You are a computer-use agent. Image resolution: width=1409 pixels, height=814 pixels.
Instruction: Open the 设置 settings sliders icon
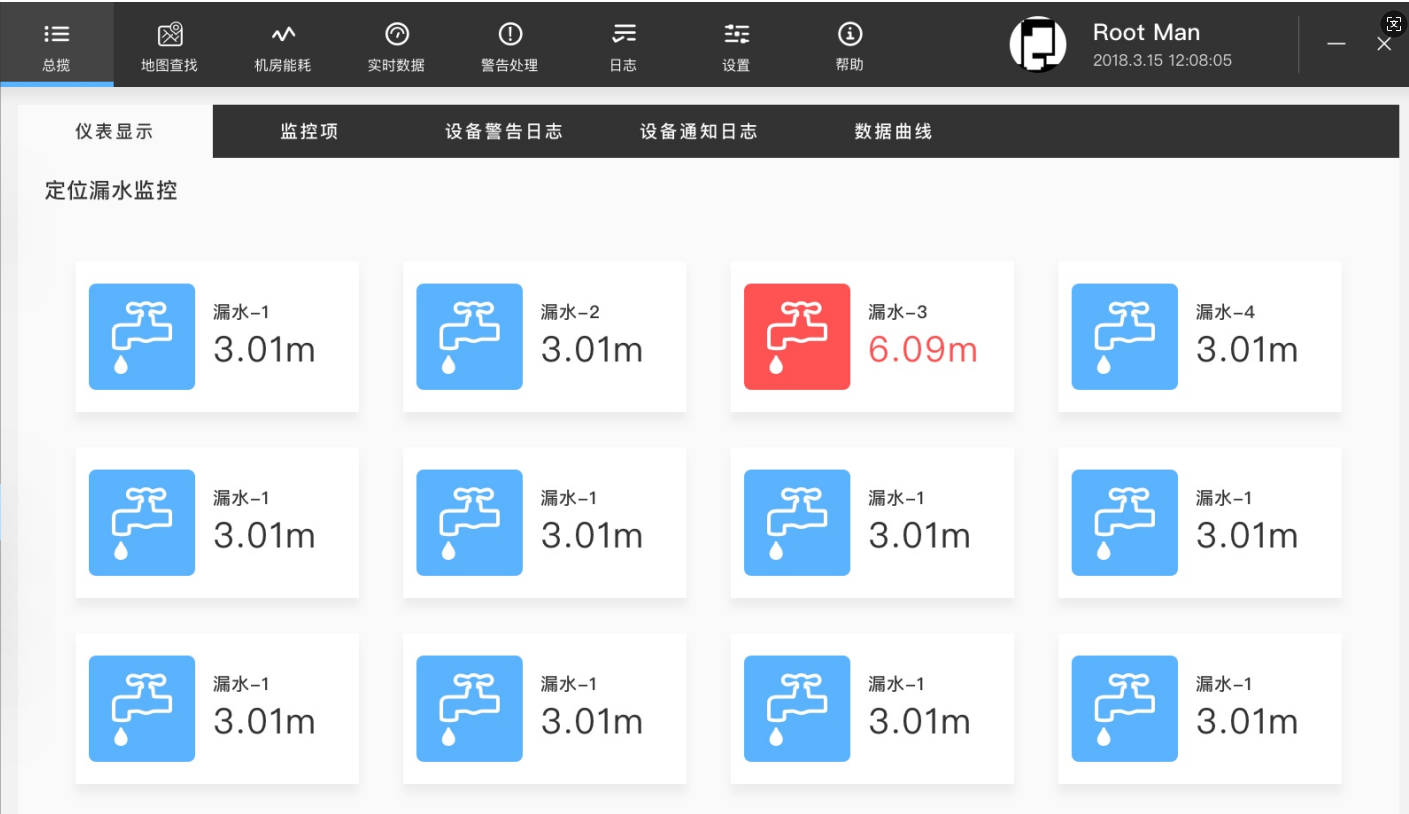click(737, 36)
